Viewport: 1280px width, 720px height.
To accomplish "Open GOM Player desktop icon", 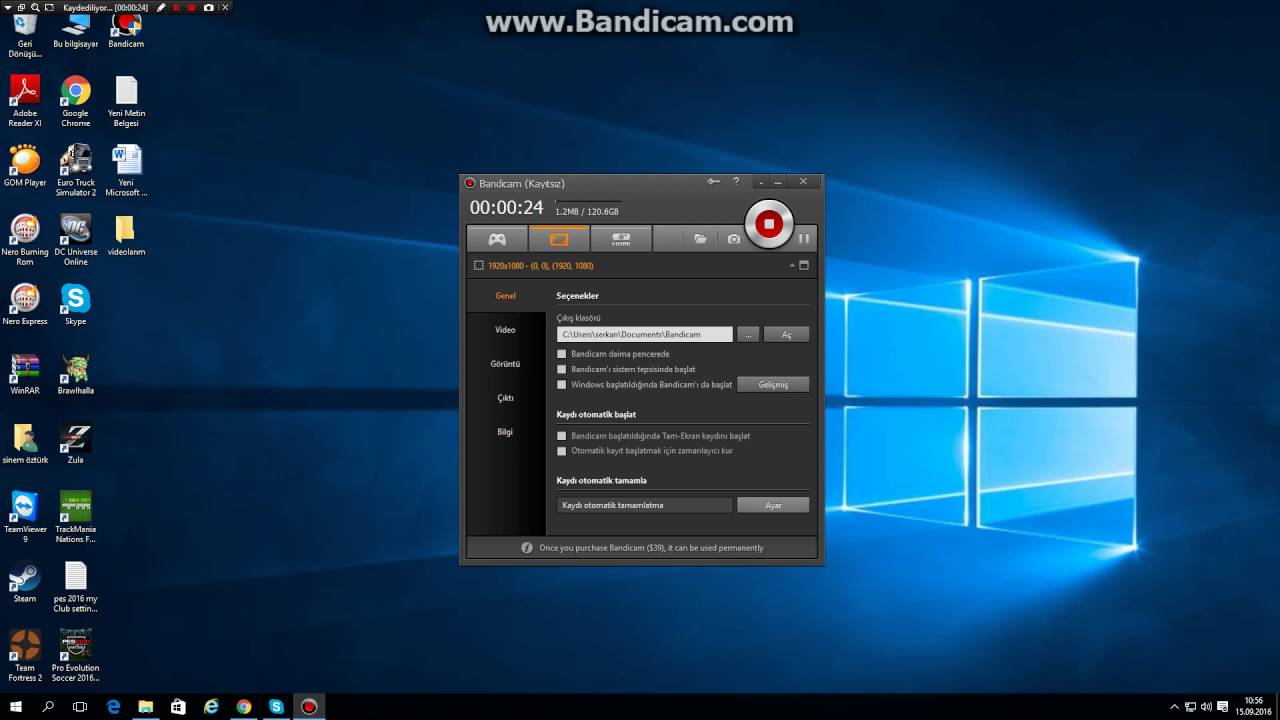I will (x=25, y=166).
